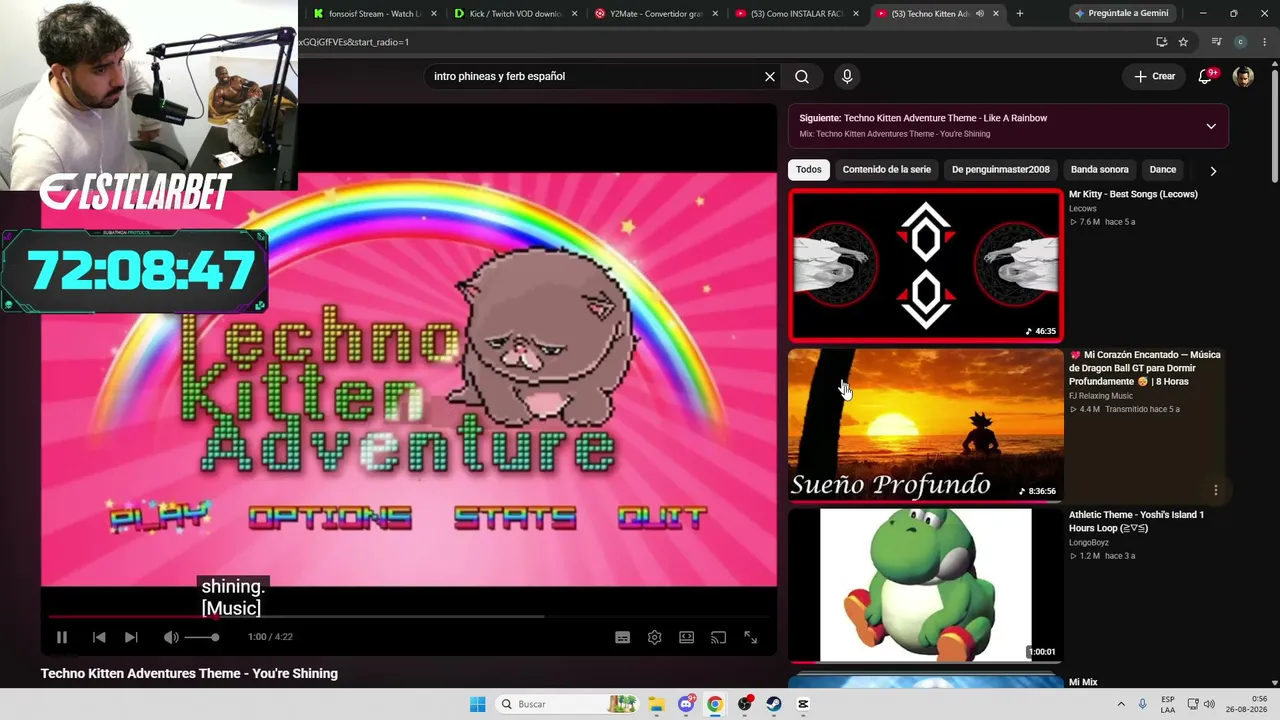Open the video player settings gear
Screen dimensions: 1280x720
654,637
